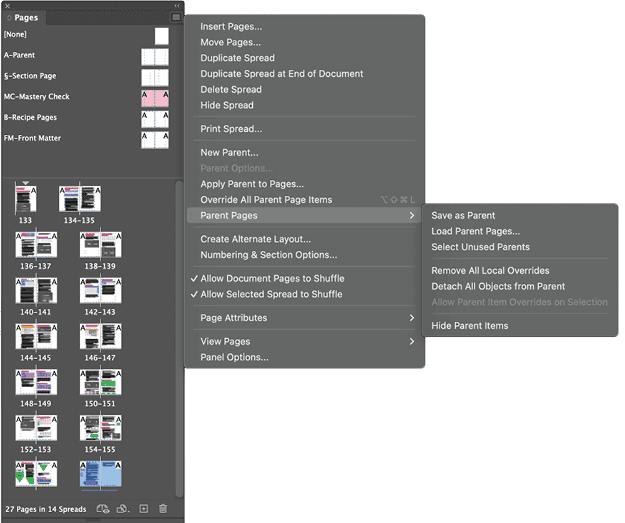Uncheck Allow Document Pages to Shuffle
The image size is (625, 523).
tap(272, 278)
